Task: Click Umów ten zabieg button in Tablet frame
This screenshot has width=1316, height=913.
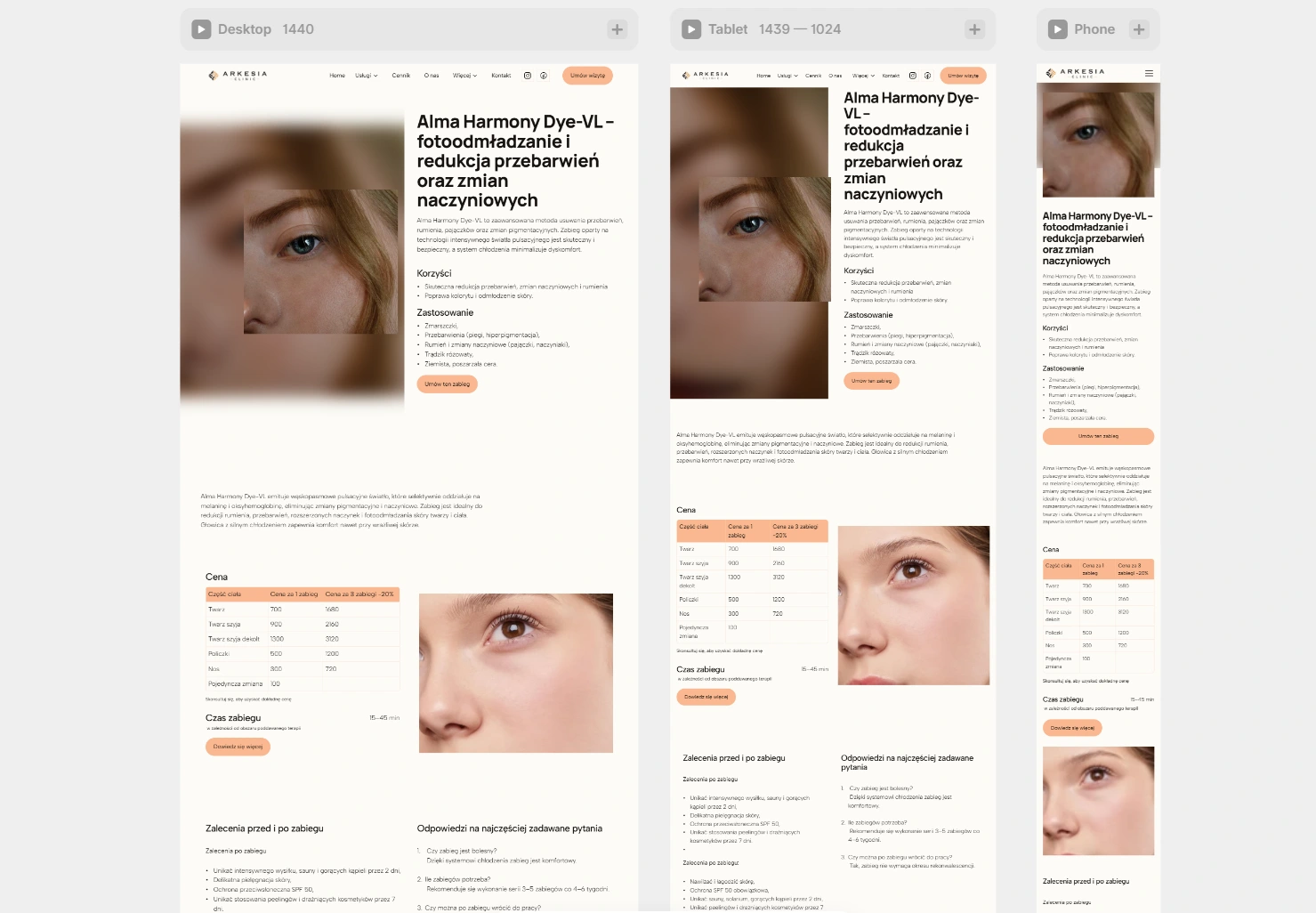Action: coord(871,381)
